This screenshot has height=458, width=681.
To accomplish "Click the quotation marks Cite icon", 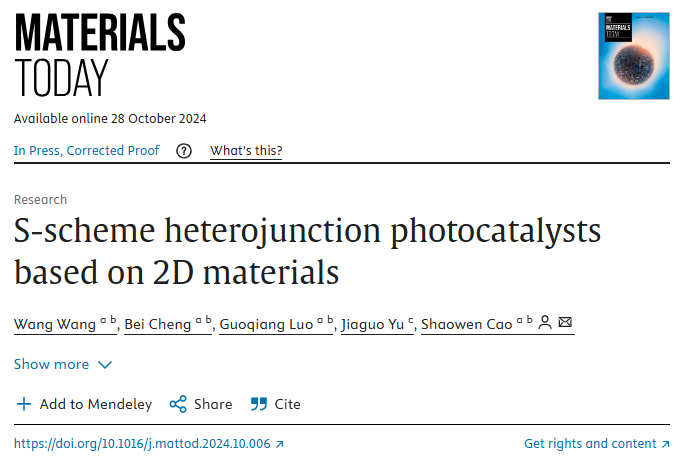I will pos(259,404).
